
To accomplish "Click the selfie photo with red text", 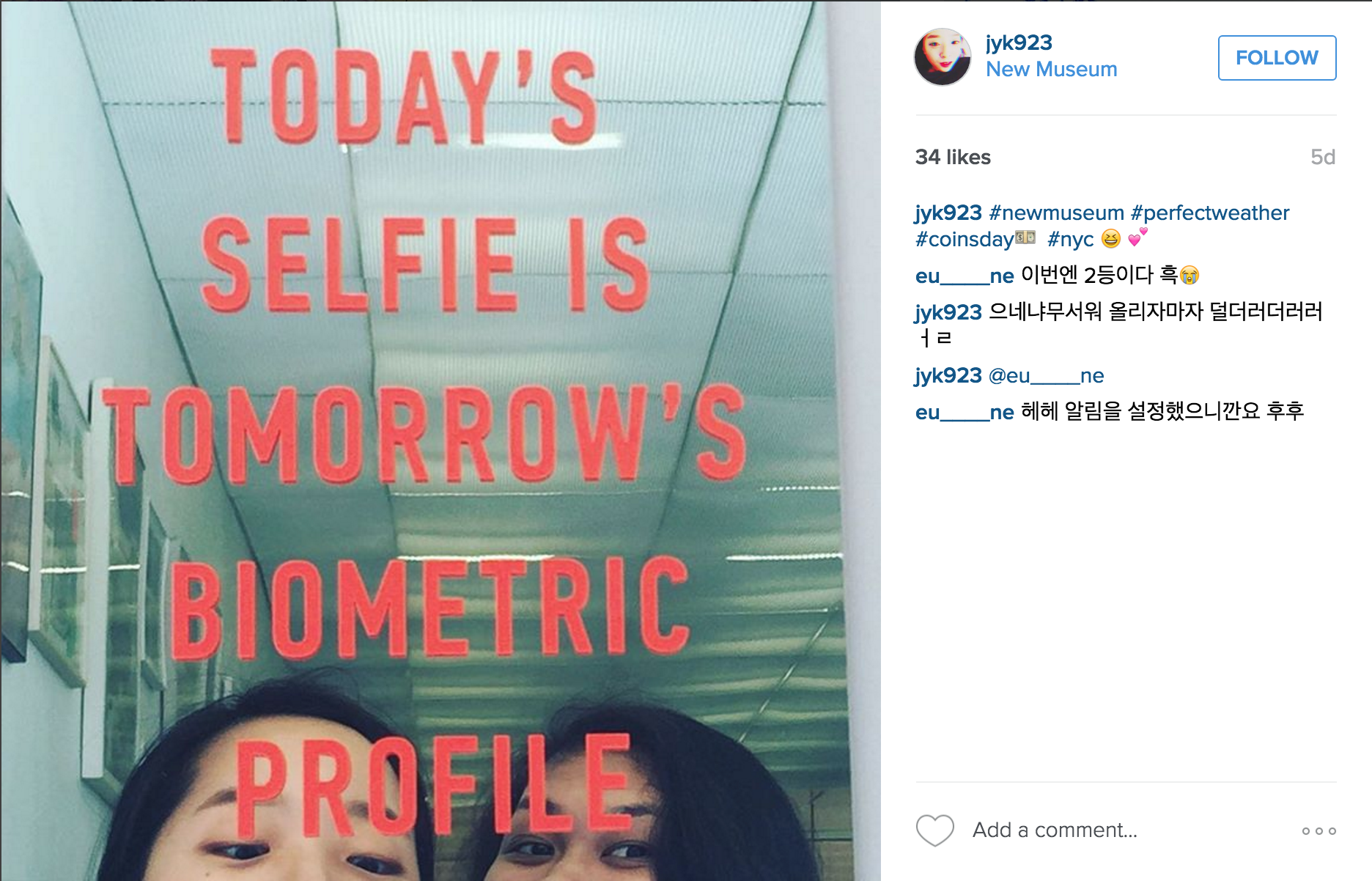I will coord(440,440).
